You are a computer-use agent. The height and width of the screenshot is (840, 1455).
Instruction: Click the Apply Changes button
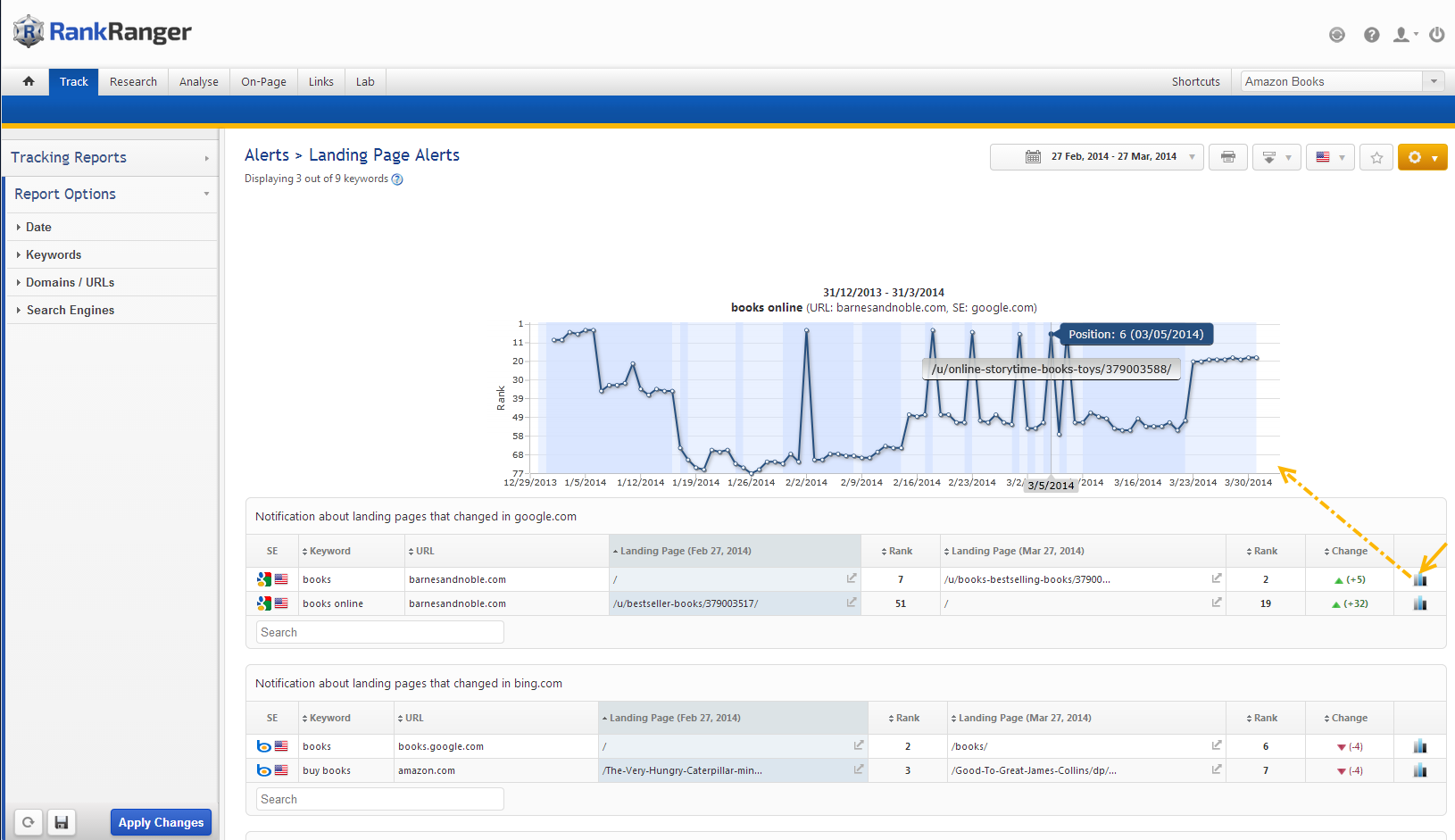161,822
